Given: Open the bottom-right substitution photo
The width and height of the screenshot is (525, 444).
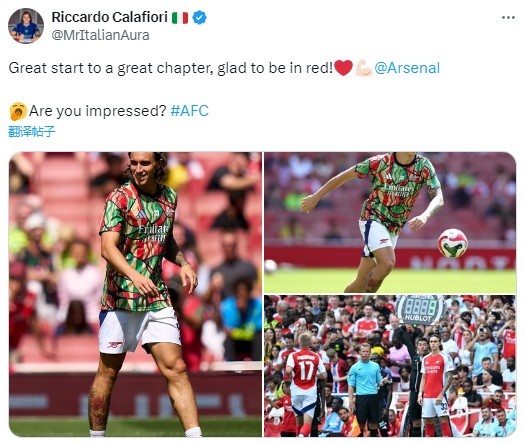Looking at the screenshot, I should (x=390, y=366).
